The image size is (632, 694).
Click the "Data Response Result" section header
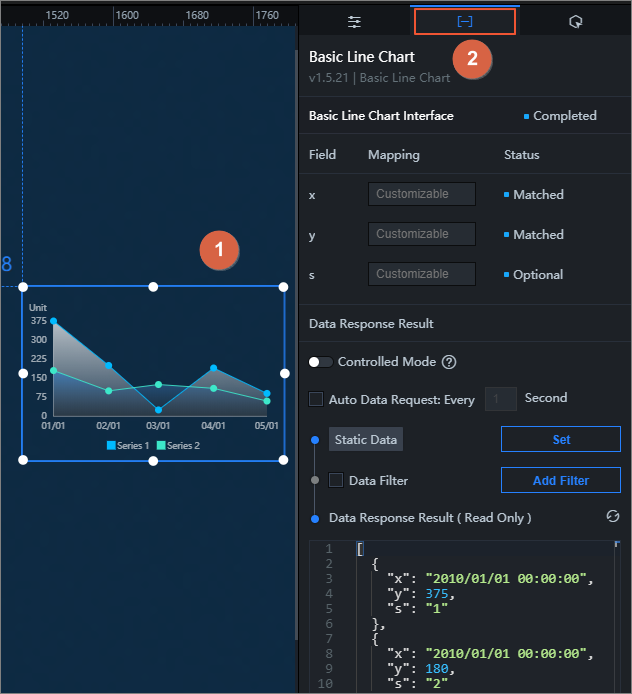(x=371, y=324)
